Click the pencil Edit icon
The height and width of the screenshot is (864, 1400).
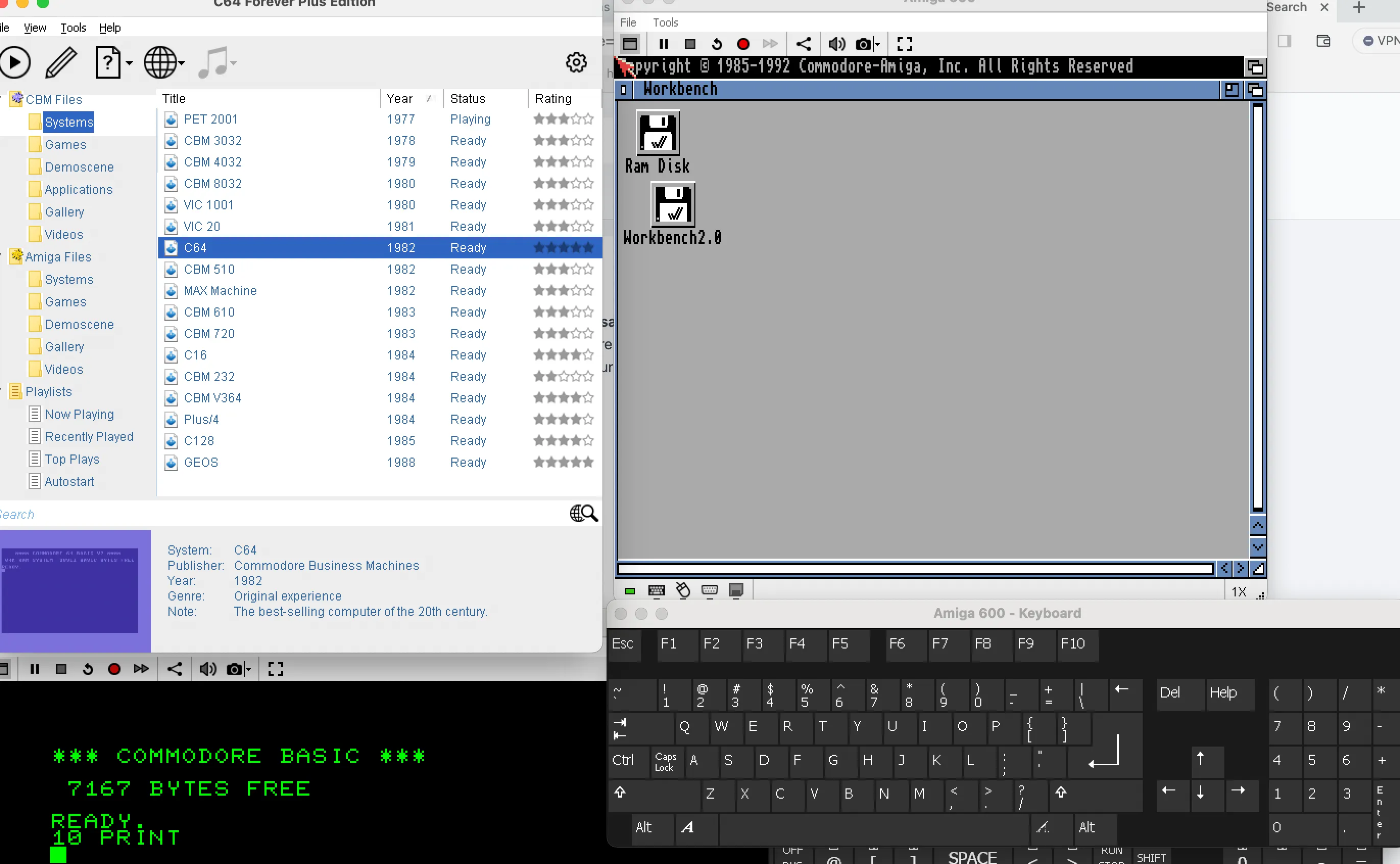coord(61,62)
